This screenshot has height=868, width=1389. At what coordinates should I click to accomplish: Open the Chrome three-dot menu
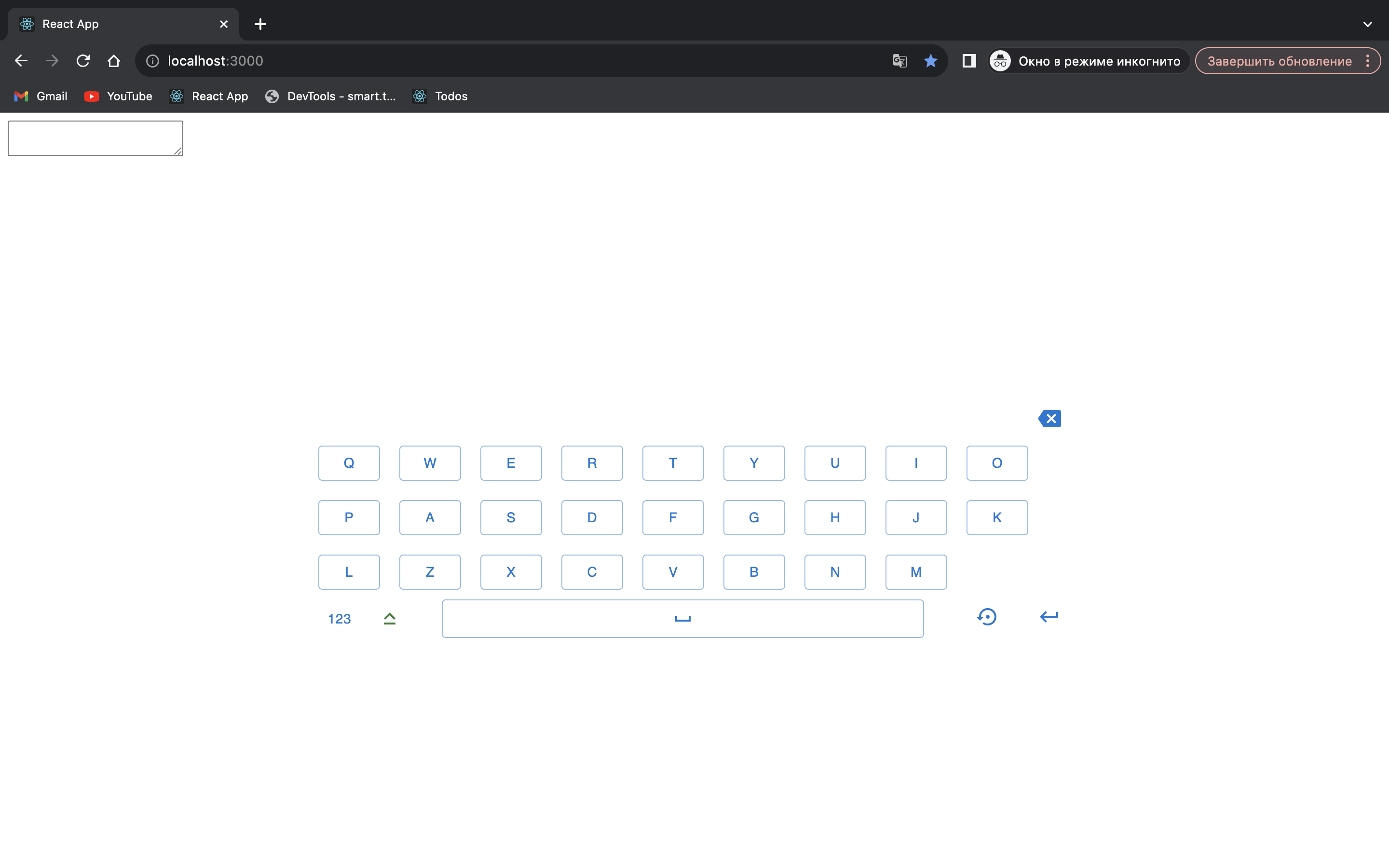coord(1368,61)
